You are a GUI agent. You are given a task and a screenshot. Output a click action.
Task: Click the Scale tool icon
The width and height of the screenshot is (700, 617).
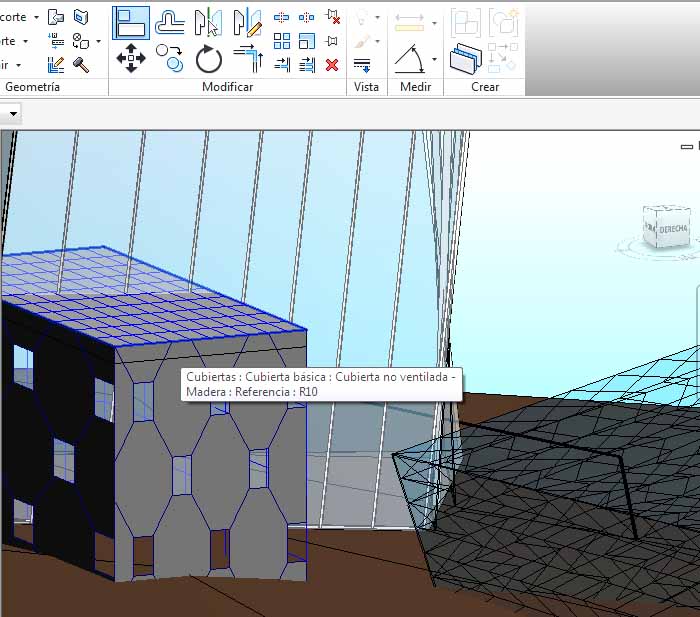[x=307, y=41]
